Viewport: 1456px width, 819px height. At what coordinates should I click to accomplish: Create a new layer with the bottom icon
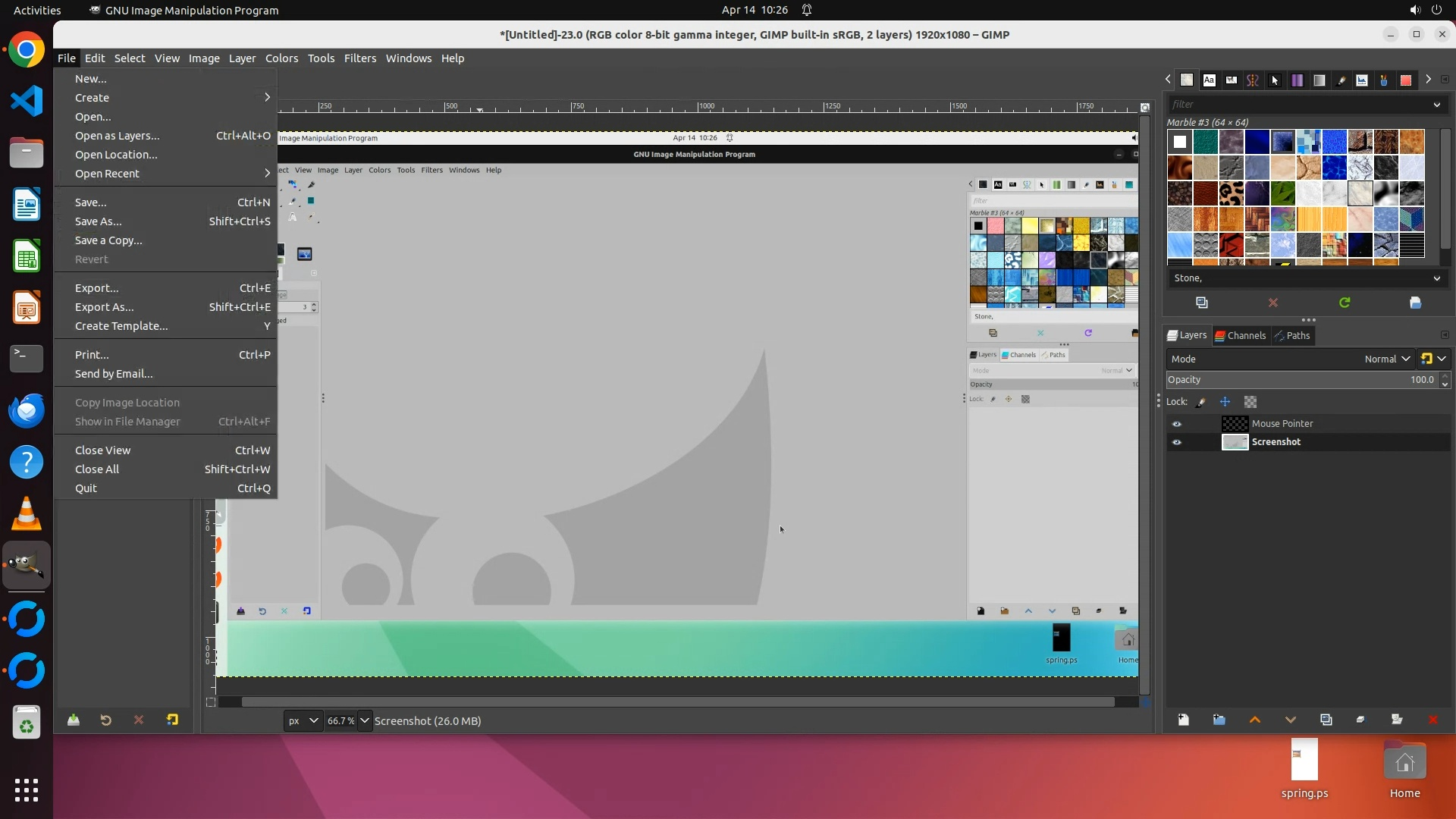coord(1183,720)
